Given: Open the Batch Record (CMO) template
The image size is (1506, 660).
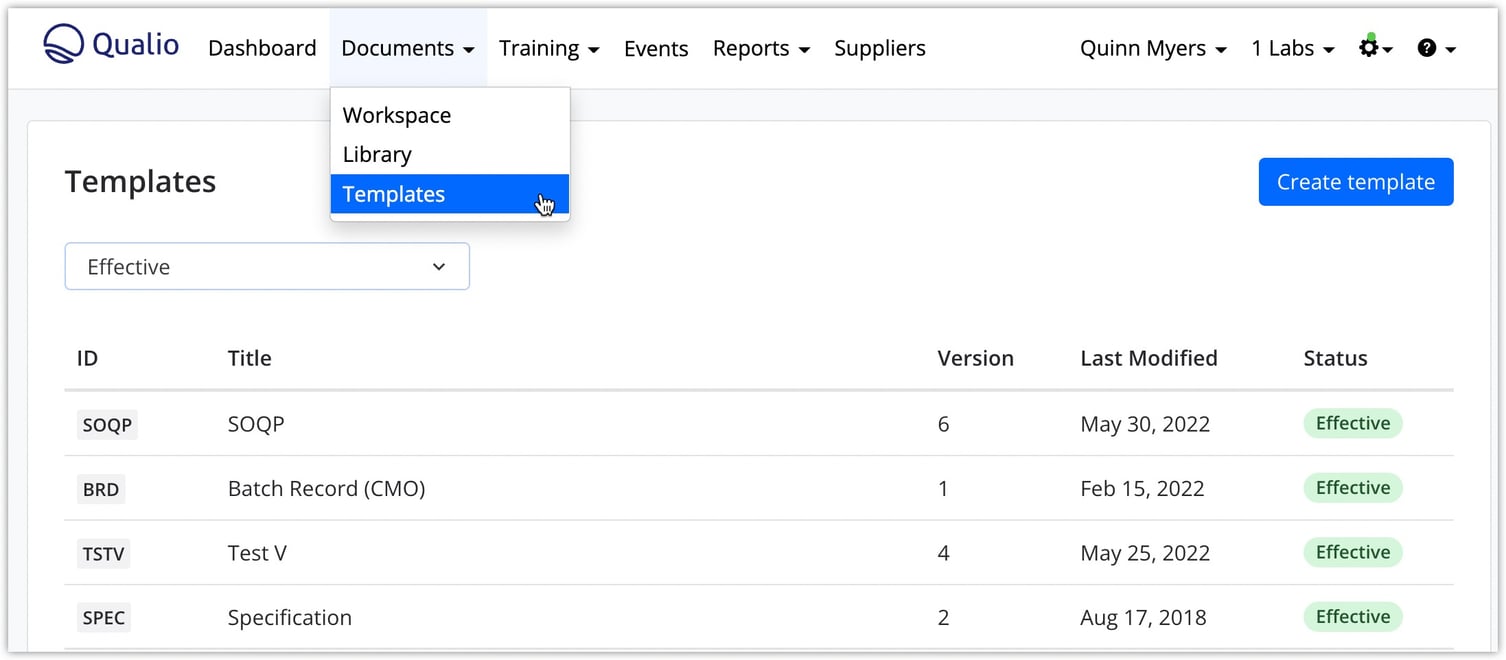Looking at the screenshot, I should coord(326,488).
